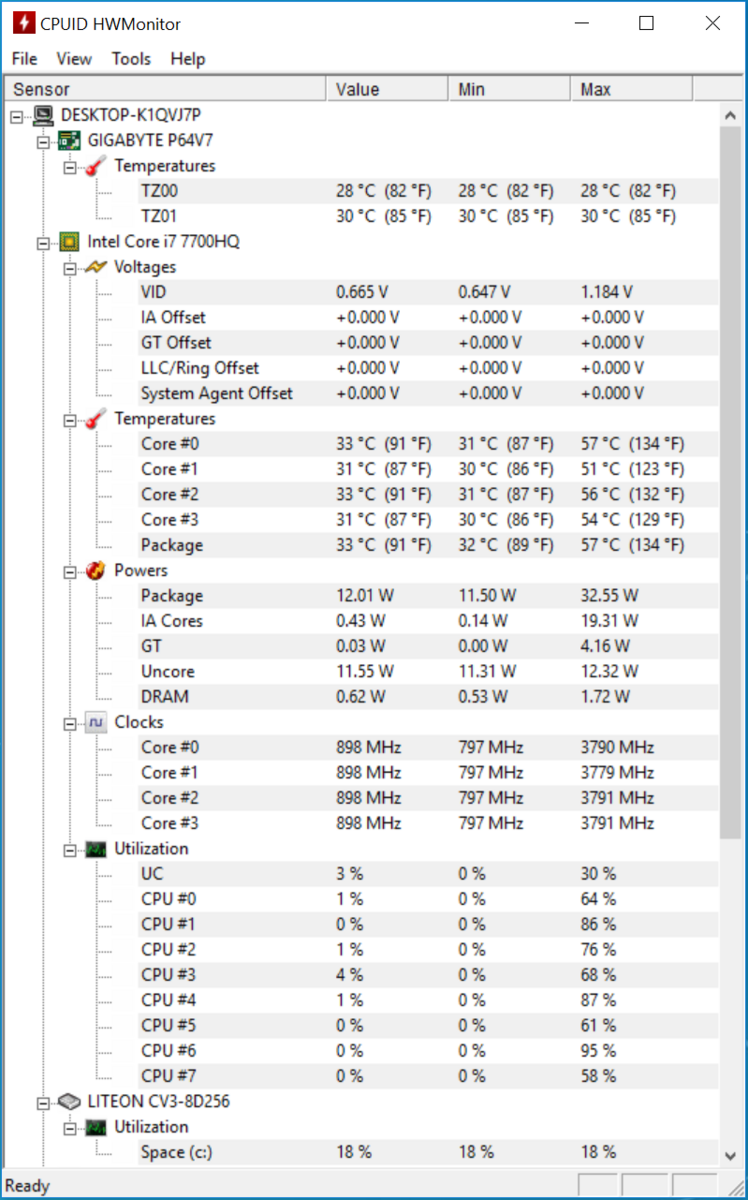Screen dimensions: 748x1200
Task: Collapse the Voltages tree branch
Action: pyautogui.click(x=70, y=267)
